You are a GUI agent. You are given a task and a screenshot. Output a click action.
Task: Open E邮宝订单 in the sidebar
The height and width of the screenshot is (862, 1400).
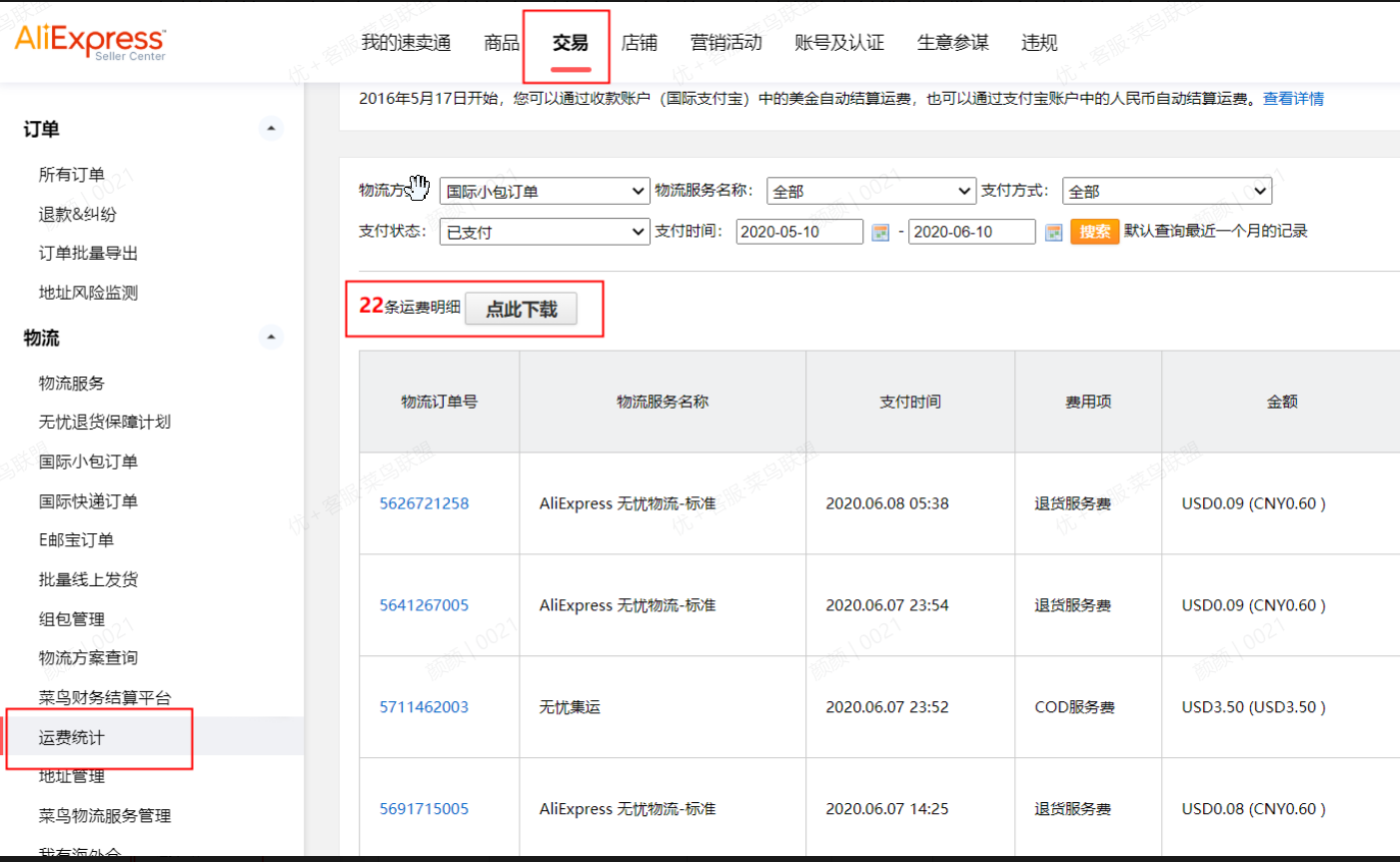pyautogui.click(x=76, y=540)
